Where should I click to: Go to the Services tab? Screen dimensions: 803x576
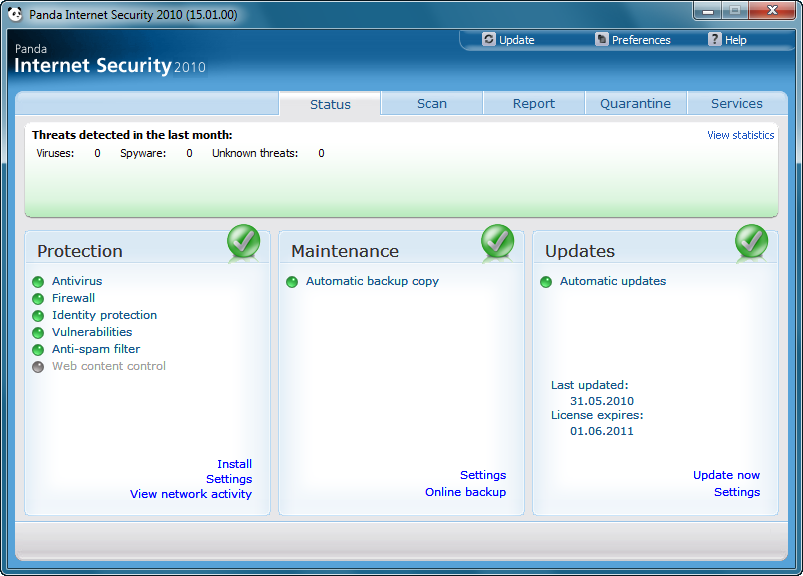[x=736, y=104]
